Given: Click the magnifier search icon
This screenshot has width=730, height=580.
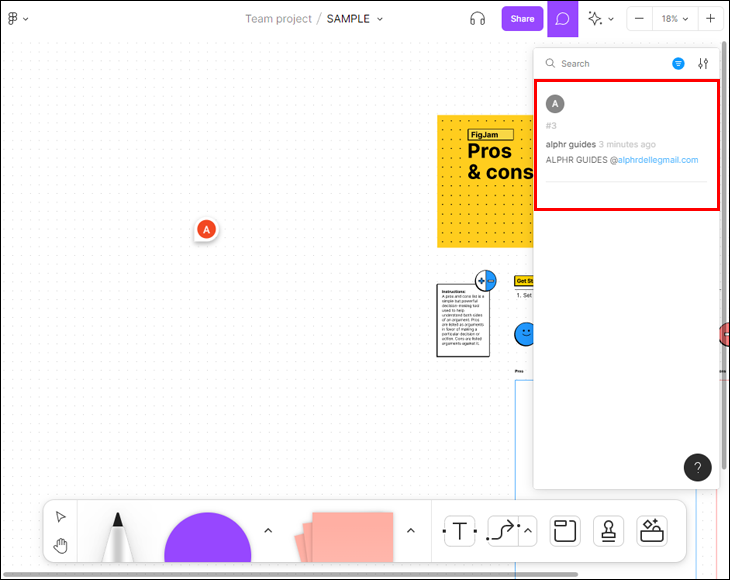Looking at the screenshot, I should click(x=550, y=63).
